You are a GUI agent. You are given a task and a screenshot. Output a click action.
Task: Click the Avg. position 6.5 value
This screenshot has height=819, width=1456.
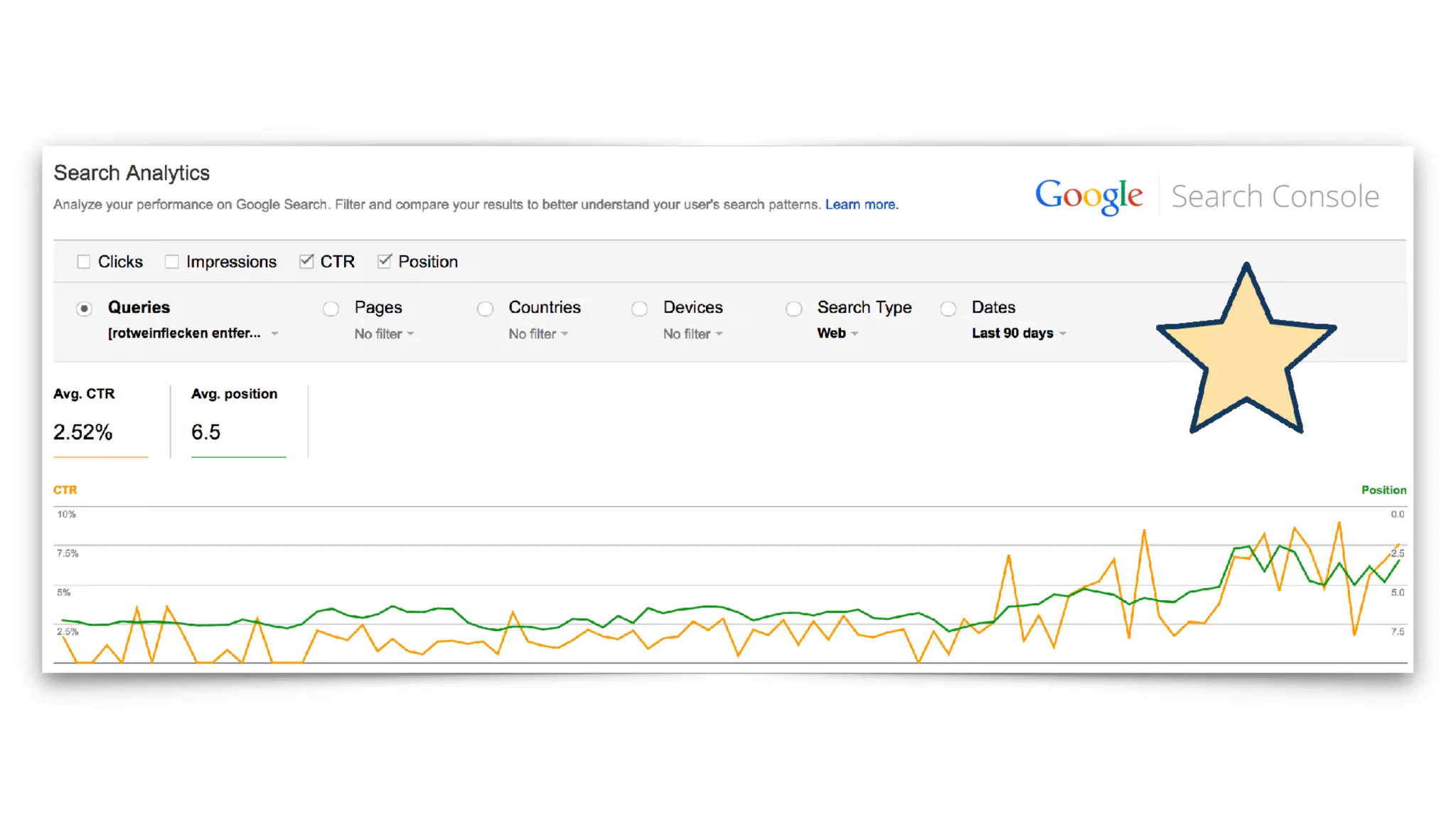pyautogui.click(x=206, y=432)
